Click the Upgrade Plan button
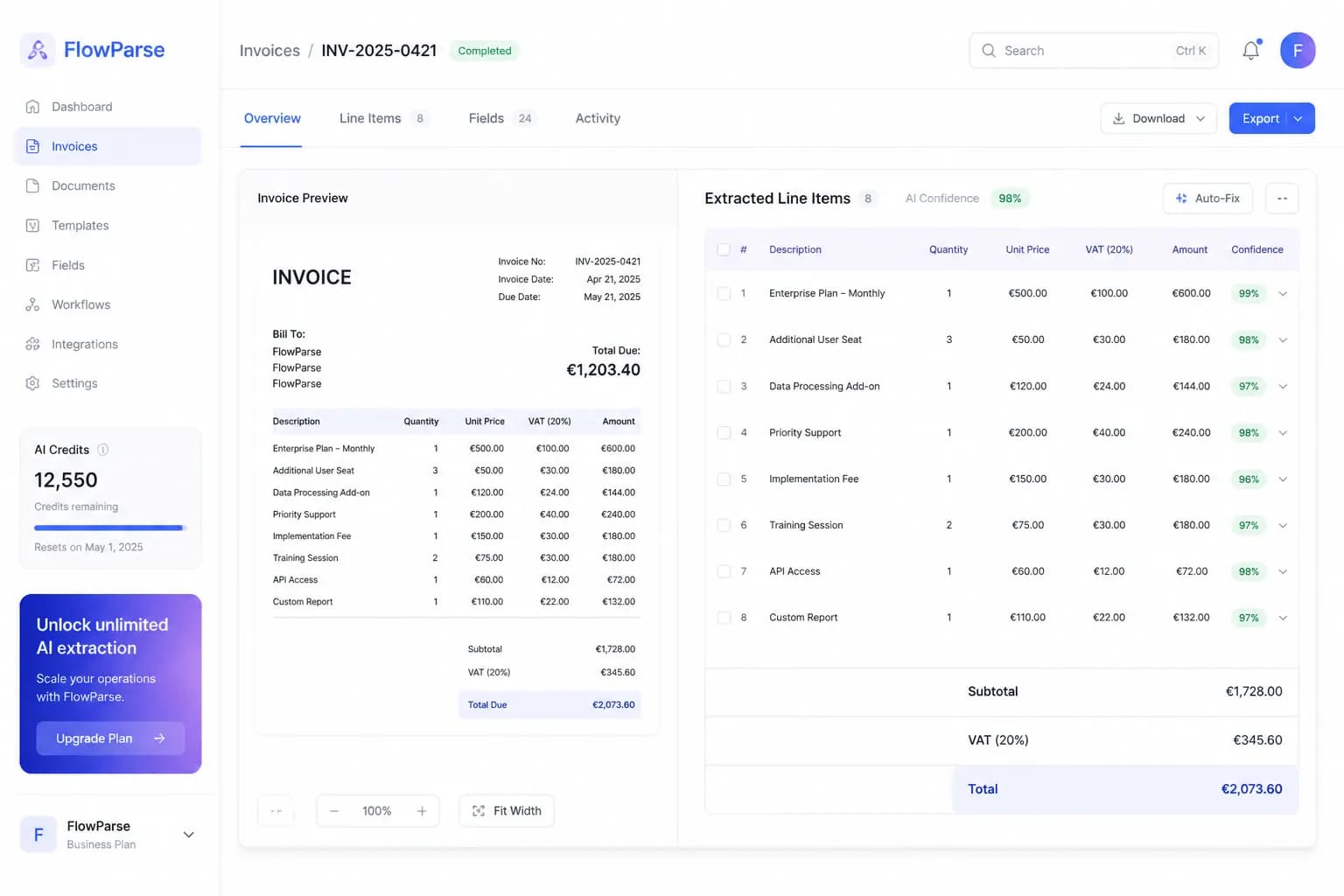The image size is (1344, 896). coord(110,738)
